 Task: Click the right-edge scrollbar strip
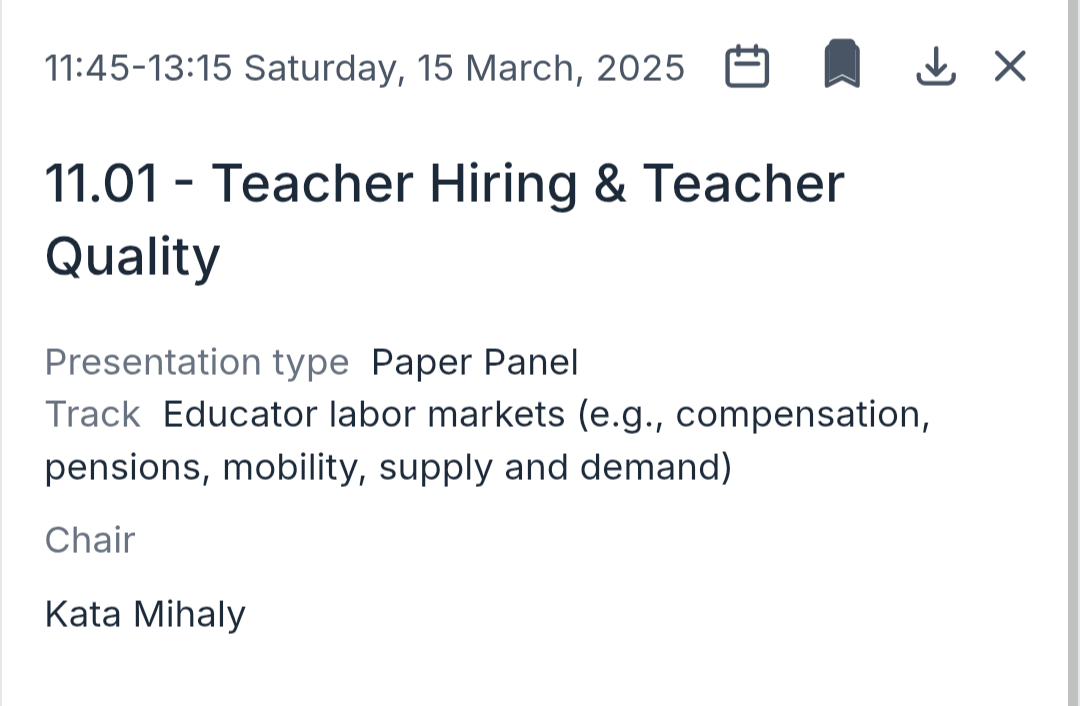coord(1073,353)
